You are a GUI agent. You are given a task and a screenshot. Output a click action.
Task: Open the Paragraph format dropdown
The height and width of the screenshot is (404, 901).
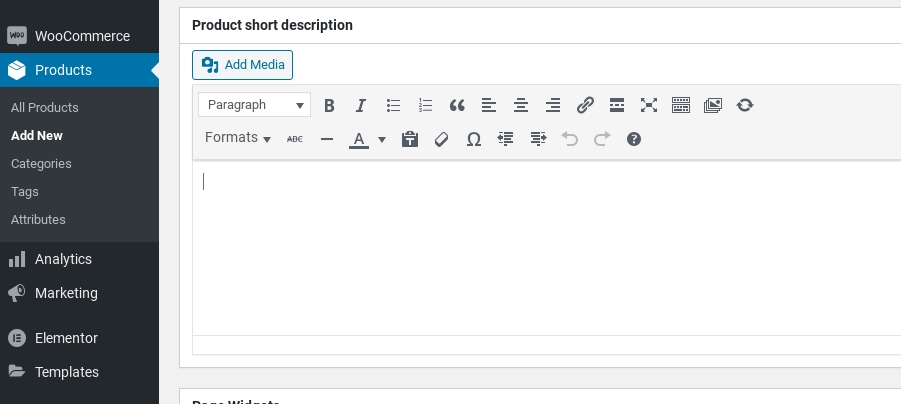click(x=254, y=105)
